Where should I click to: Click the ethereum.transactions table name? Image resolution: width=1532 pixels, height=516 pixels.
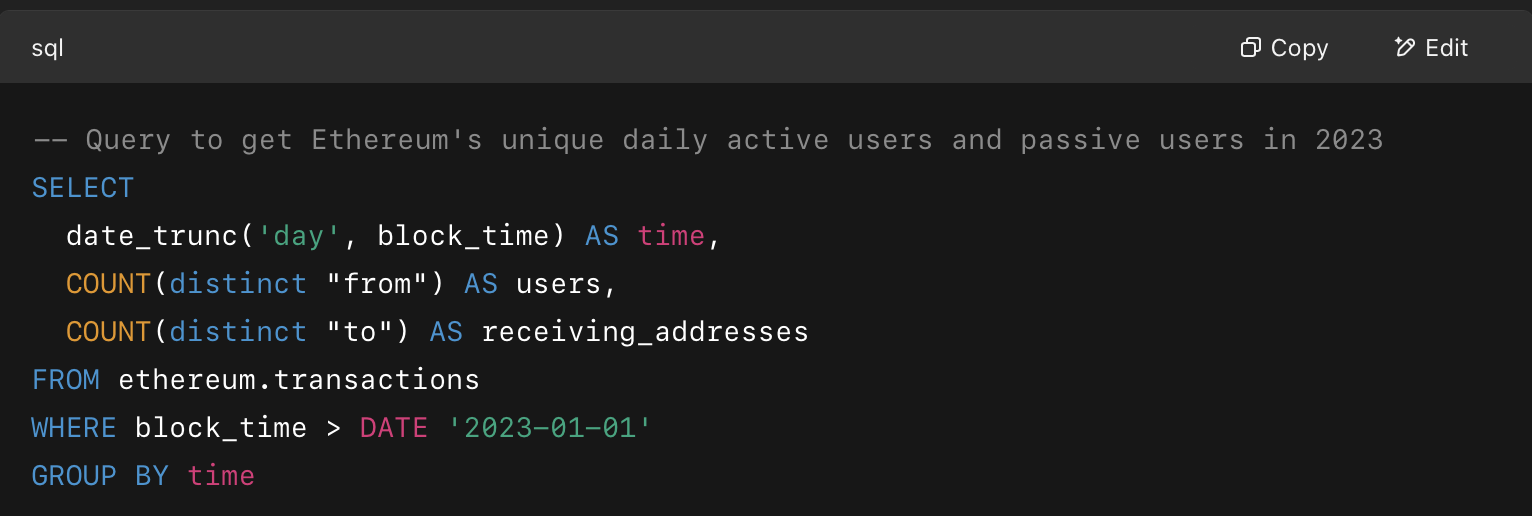[x=299, y=380]
